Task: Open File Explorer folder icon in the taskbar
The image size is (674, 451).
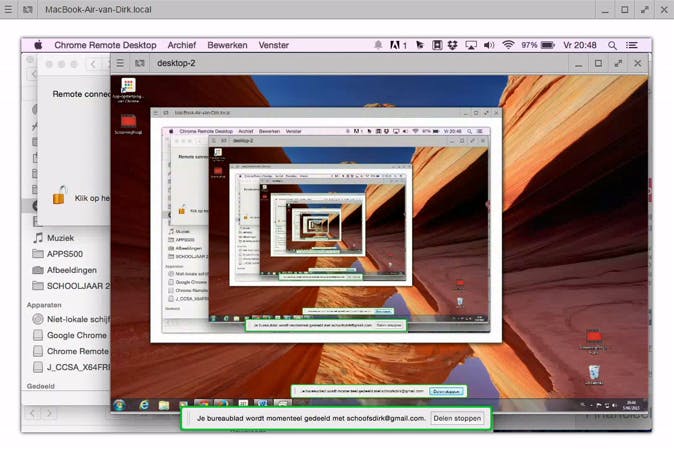Action: (x=164, y=405)
